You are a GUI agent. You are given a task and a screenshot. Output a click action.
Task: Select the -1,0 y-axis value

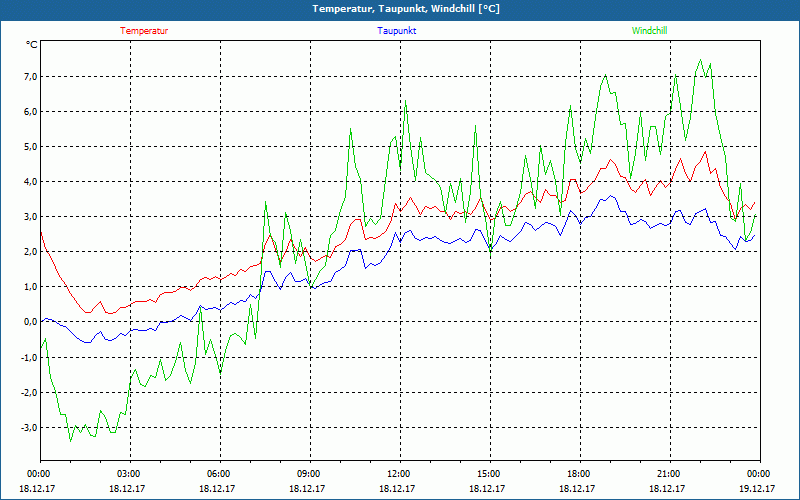[29, 358]
